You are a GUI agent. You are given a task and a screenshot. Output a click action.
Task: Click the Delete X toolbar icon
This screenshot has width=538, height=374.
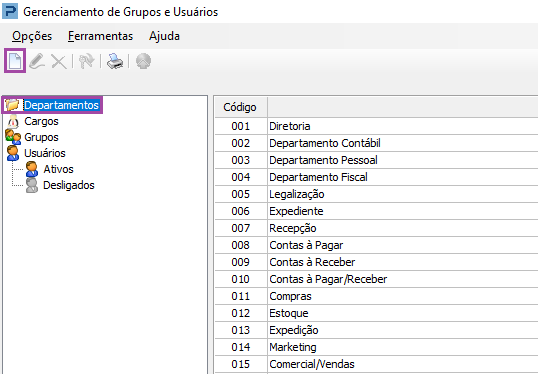pyautogui.click(x=58, y=62)
